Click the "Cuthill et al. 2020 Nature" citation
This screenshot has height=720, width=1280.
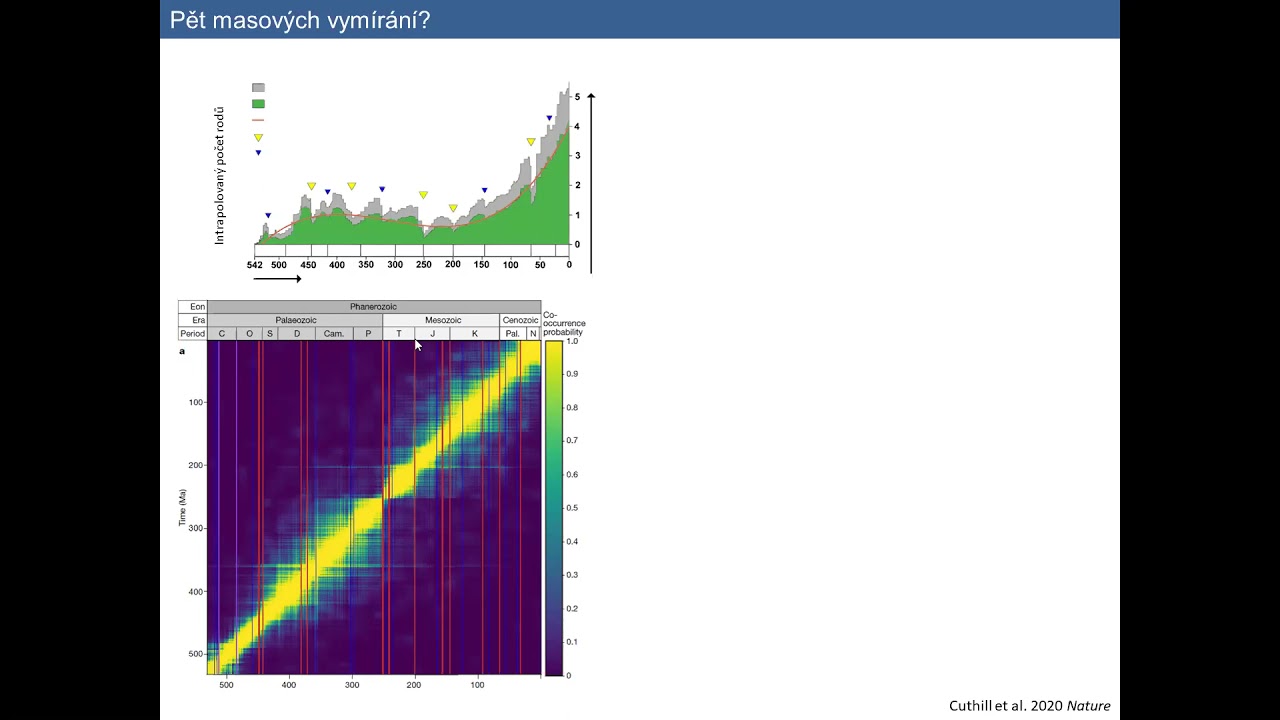click(1030, 706)
